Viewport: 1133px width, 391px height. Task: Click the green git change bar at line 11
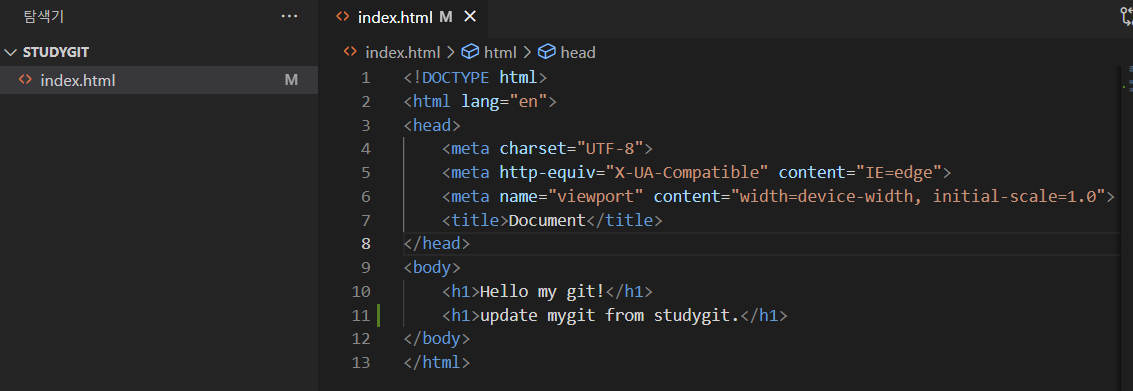click(x=379, y=315)
